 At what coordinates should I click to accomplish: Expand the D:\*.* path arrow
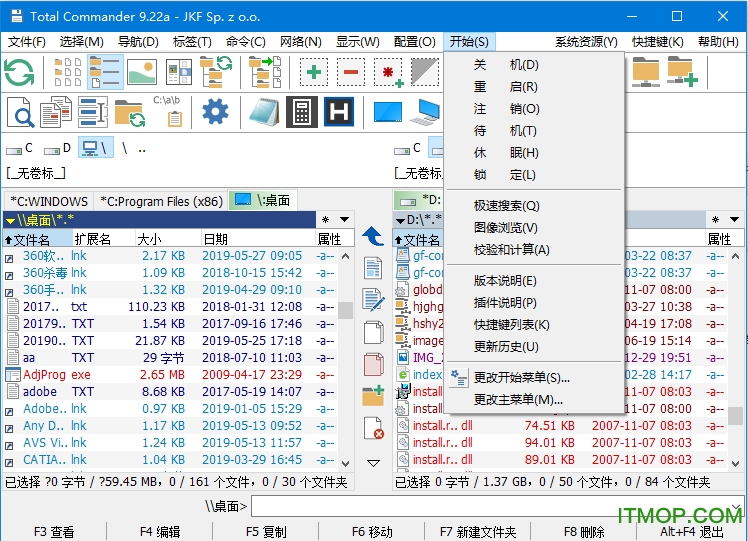[401, 221]
